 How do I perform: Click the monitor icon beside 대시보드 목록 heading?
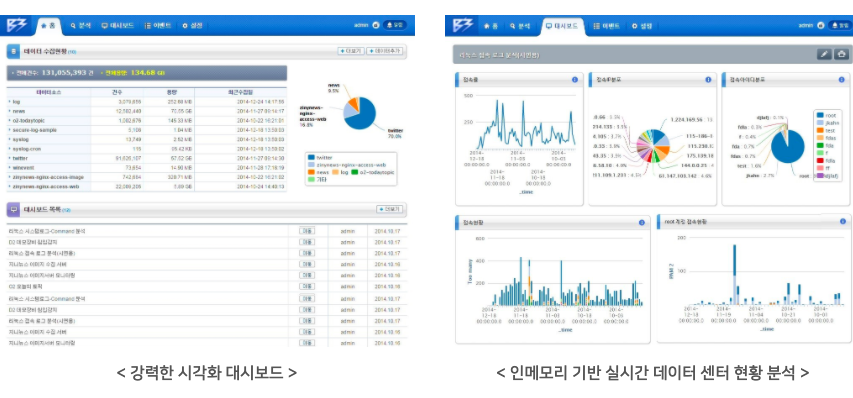click(14, 209)
